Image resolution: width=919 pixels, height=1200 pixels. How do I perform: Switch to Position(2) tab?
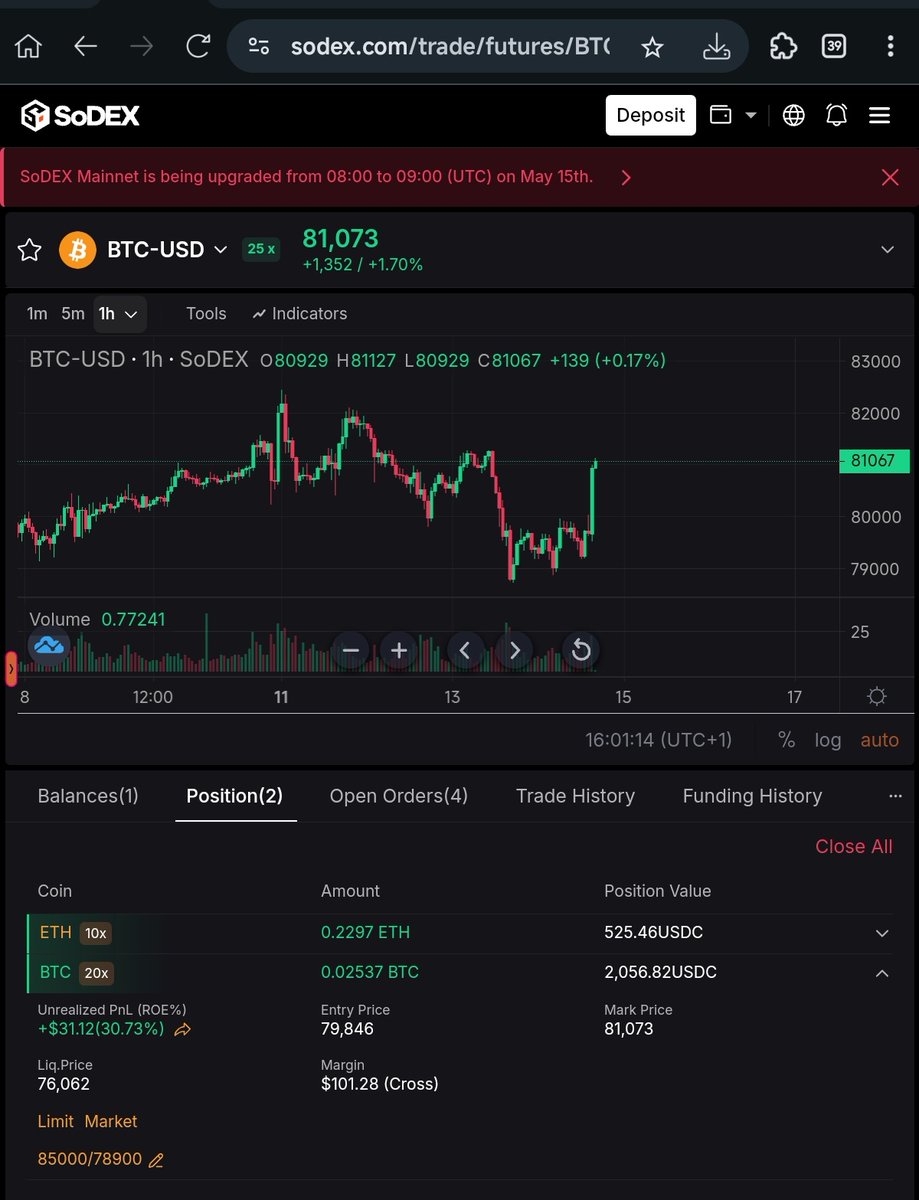coord(235,796)
